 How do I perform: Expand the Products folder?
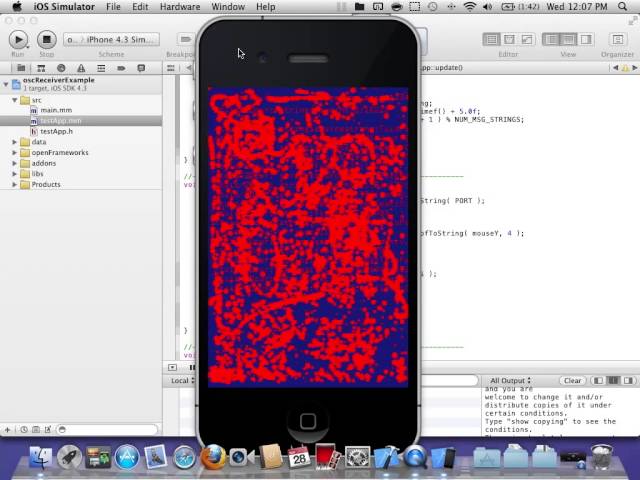click(14, 184)
